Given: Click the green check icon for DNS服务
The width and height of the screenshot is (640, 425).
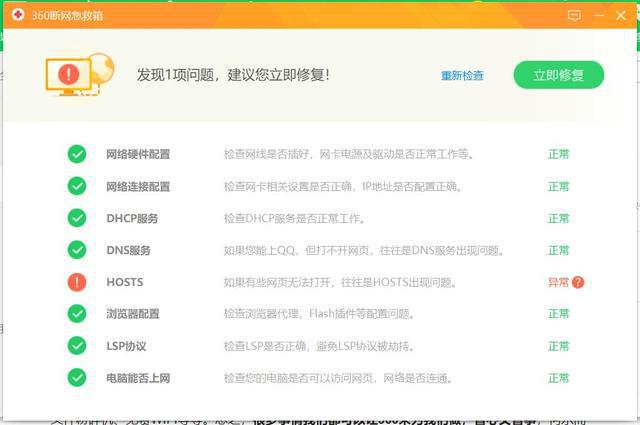Looking at the screenshot, I should (77, 250).
